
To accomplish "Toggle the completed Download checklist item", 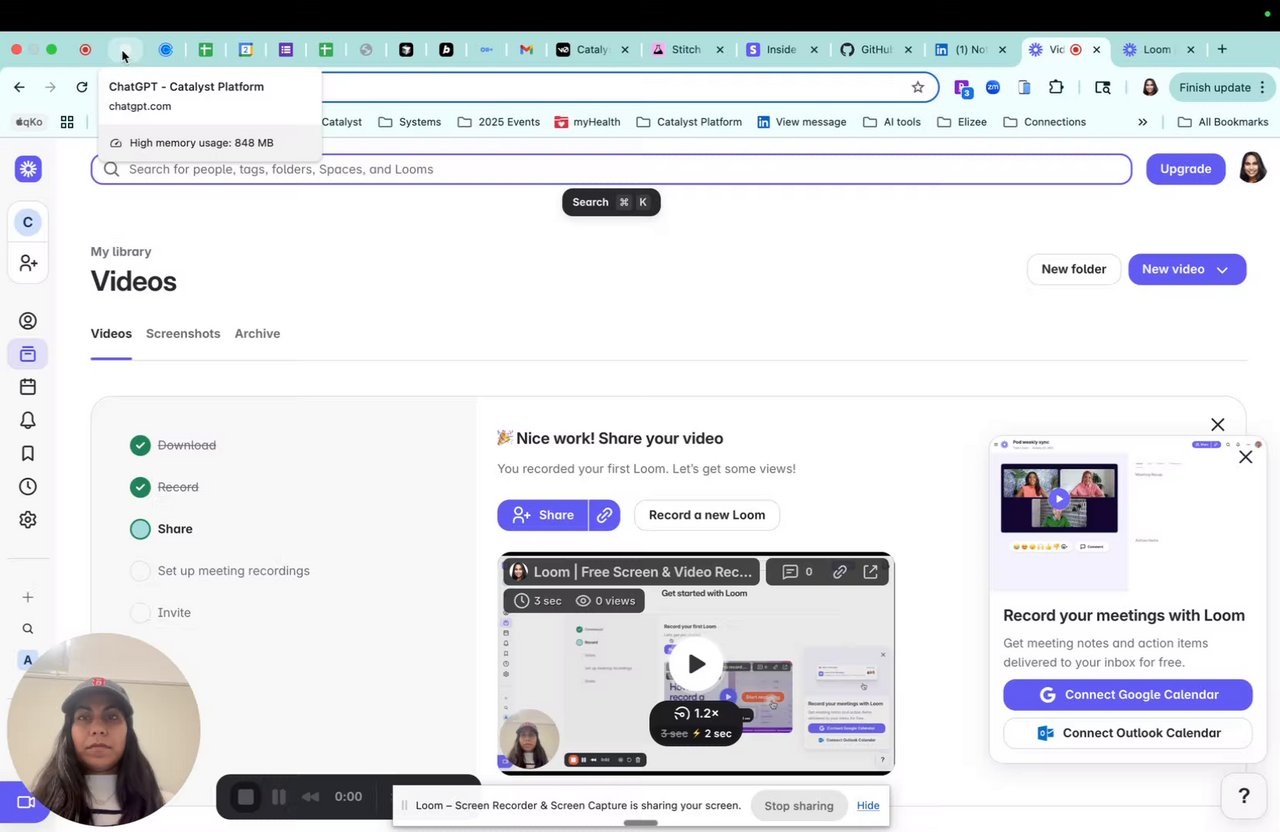I will click(140, 445).
